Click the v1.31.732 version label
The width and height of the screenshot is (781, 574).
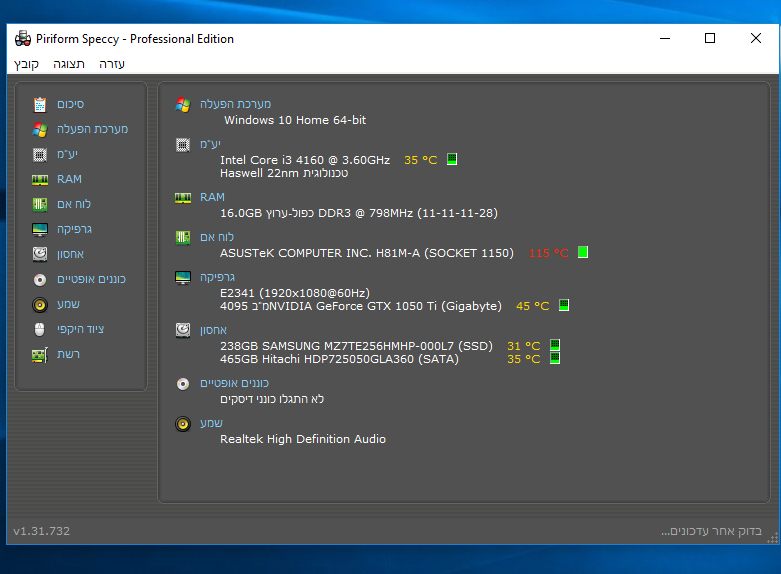pyautogui.click(x=41, y=531)
